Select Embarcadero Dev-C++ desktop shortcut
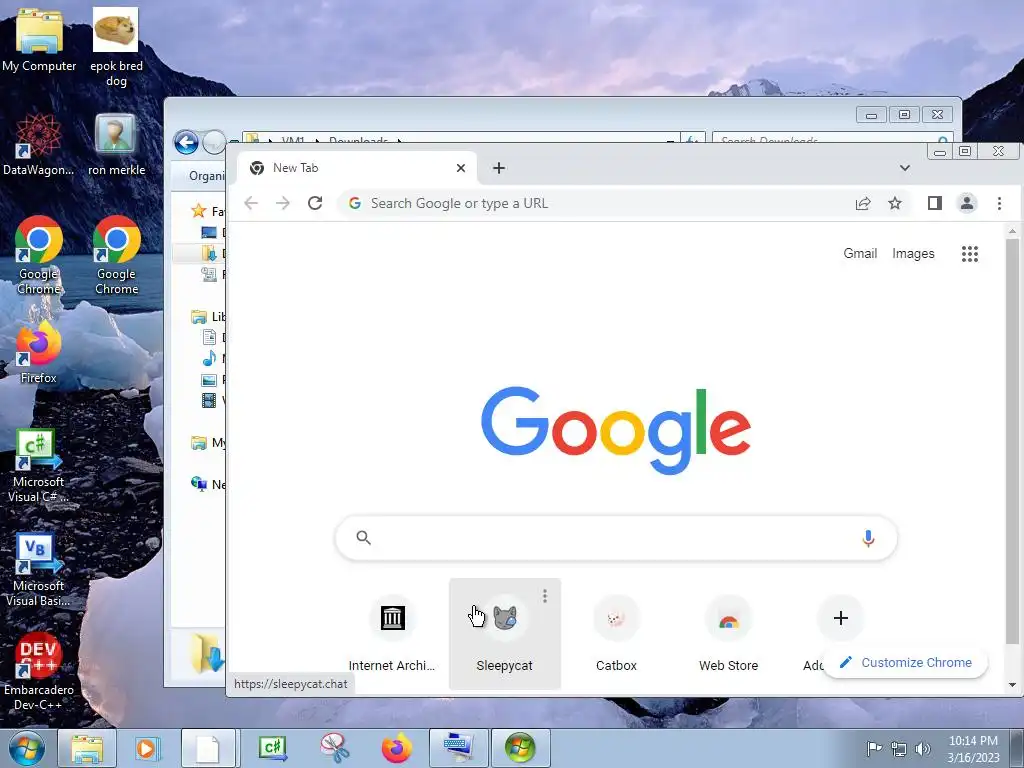Screen dimensions: 1024x768 click(x=39, y=673)
